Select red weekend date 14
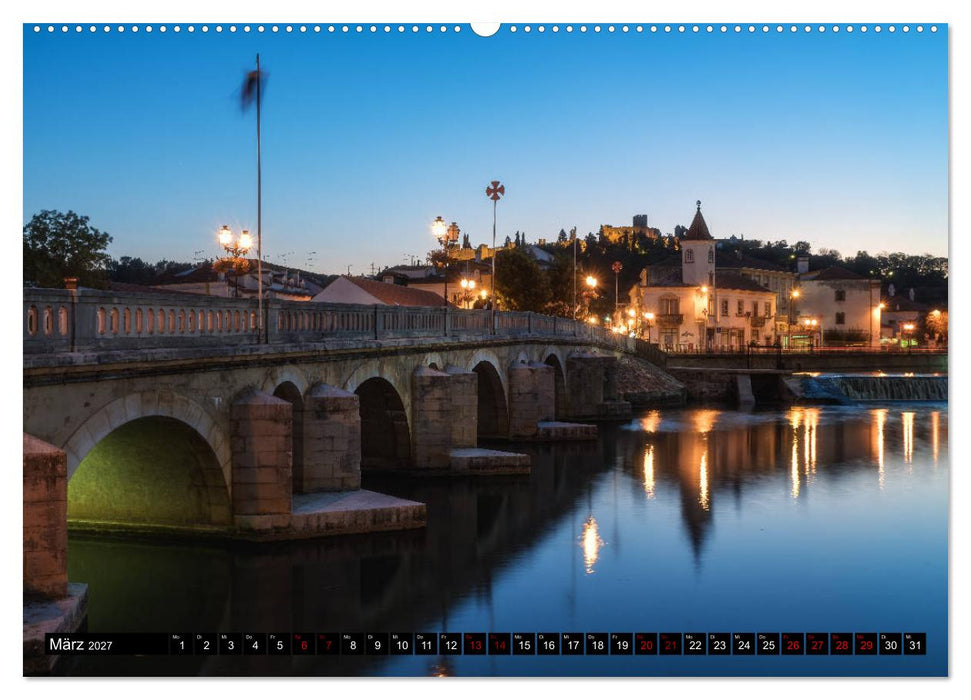This screenshot has height=700, width=971. tap(500, 644)
